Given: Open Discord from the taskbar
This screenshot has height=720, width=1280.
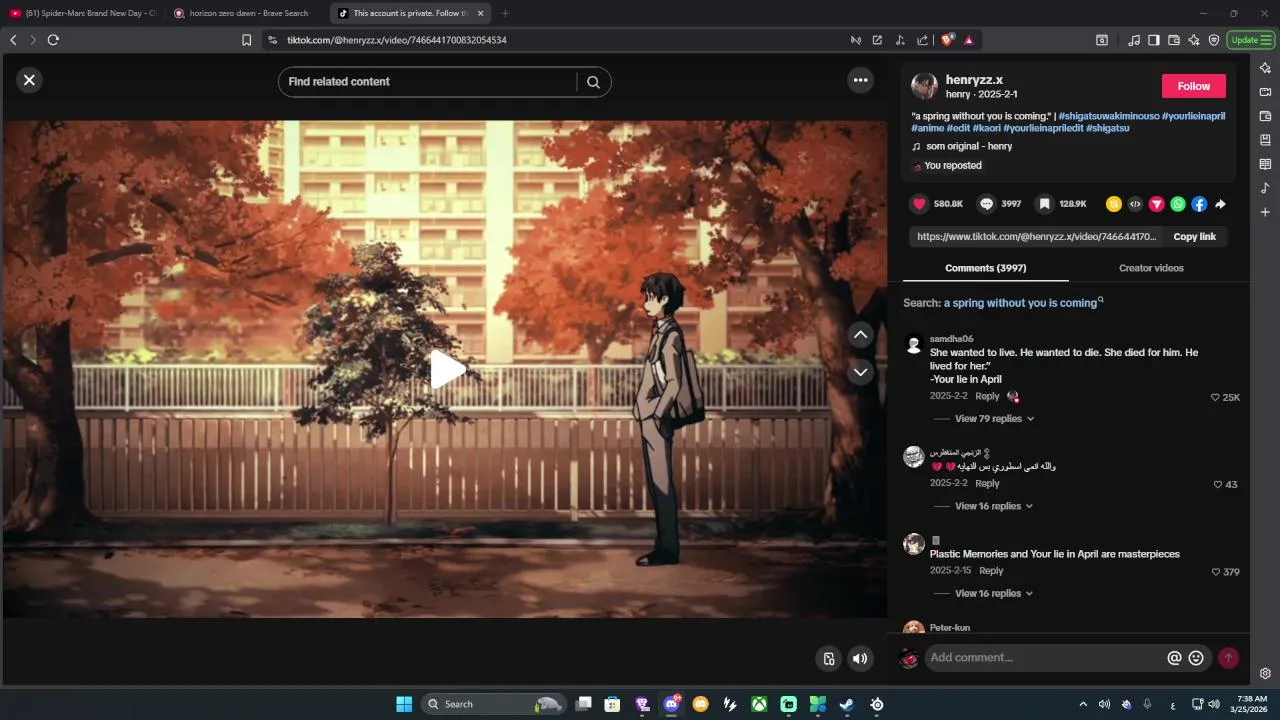Looking at the screenshot, I should point(672,704).
